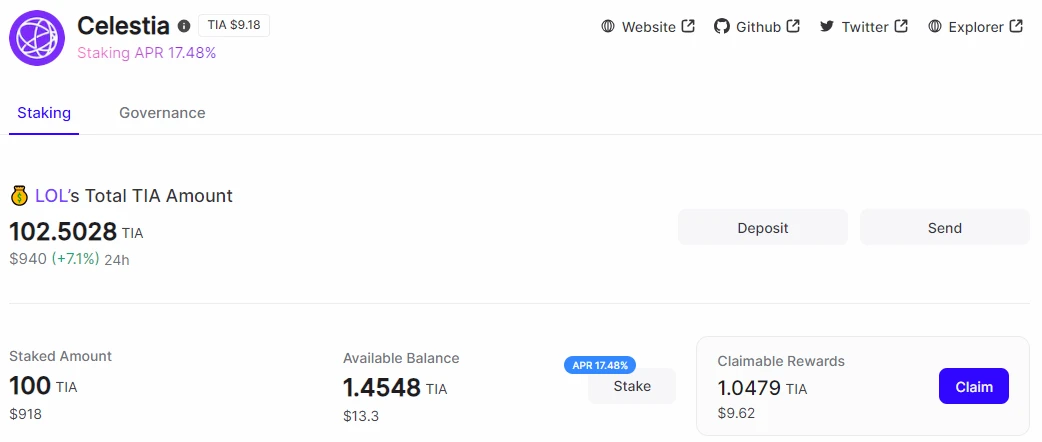Screen dimensions: 1042x442
Task: Click the TIA $9.18 price badge
Action: [x=234, y=26]
